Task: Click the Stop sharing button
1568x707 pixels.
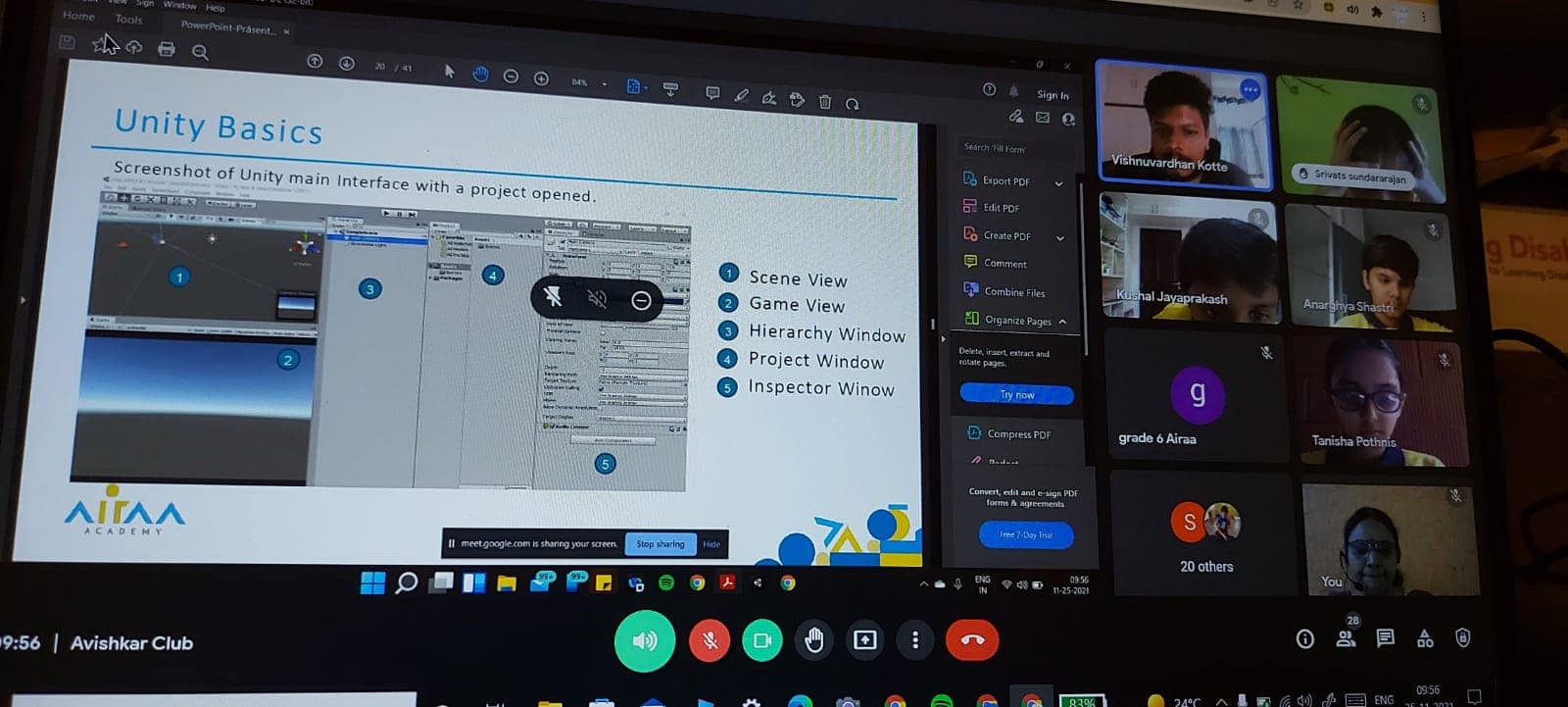Action: [660, 544]
